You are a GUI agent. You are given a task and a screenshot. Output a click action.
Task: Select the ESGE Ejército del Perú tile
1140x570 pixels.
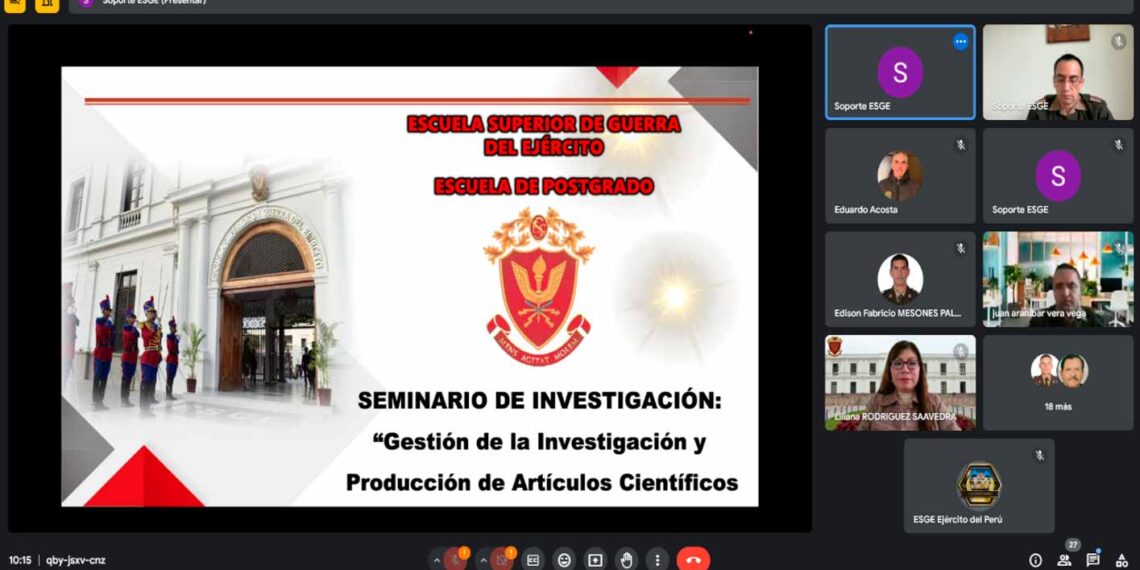979,486
